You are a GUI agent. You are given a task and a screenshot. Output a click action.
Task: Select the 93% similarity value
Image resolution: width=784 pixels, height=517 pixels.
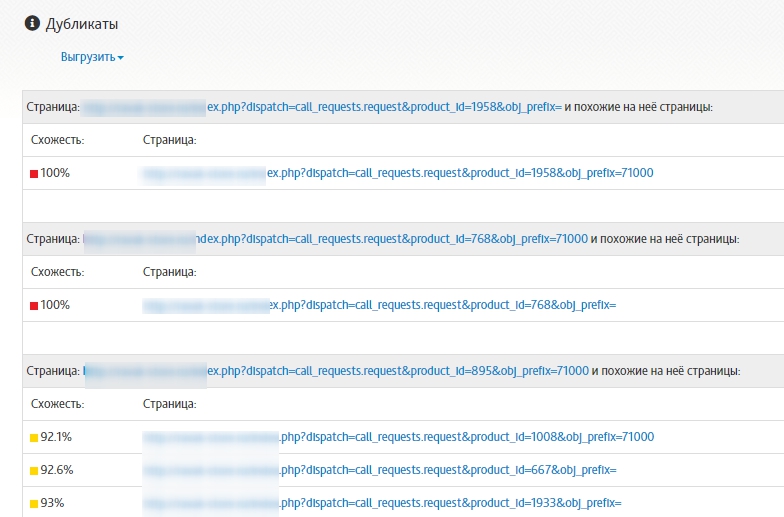52,503
